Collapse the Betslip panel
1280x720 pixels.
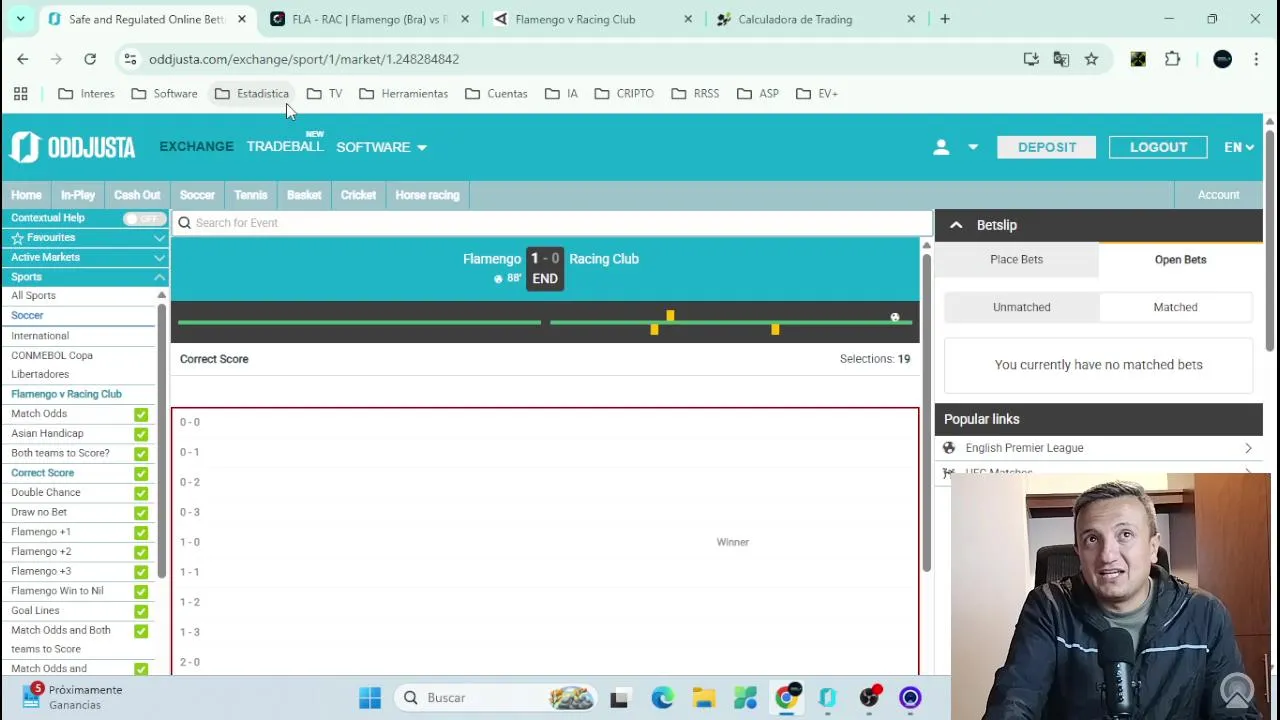(956, 225)
